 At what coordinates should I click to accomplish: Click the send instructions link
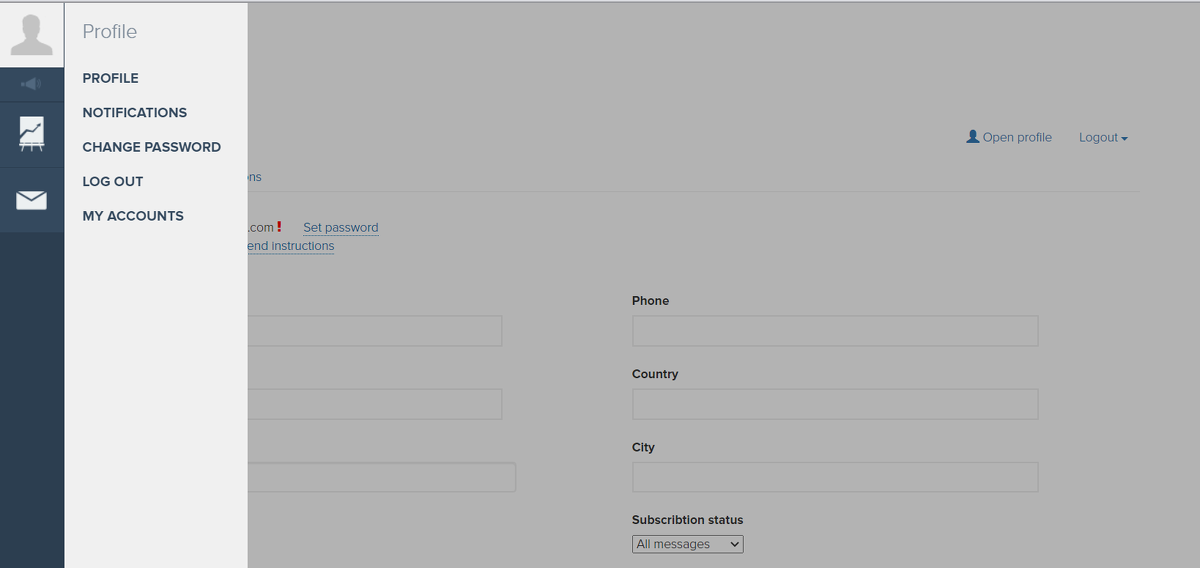(x=290, y=246)
